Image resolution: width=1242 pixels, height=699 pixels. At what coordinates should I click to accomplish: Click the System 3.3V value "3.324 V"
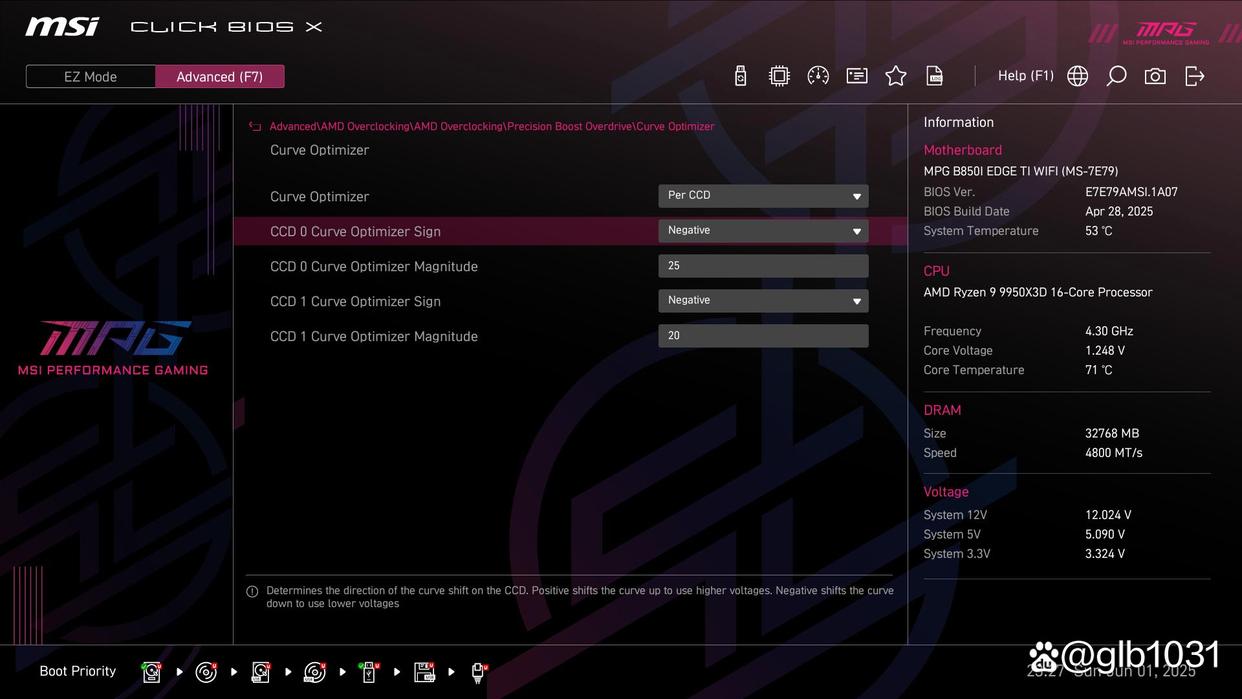pos(1105,554)
